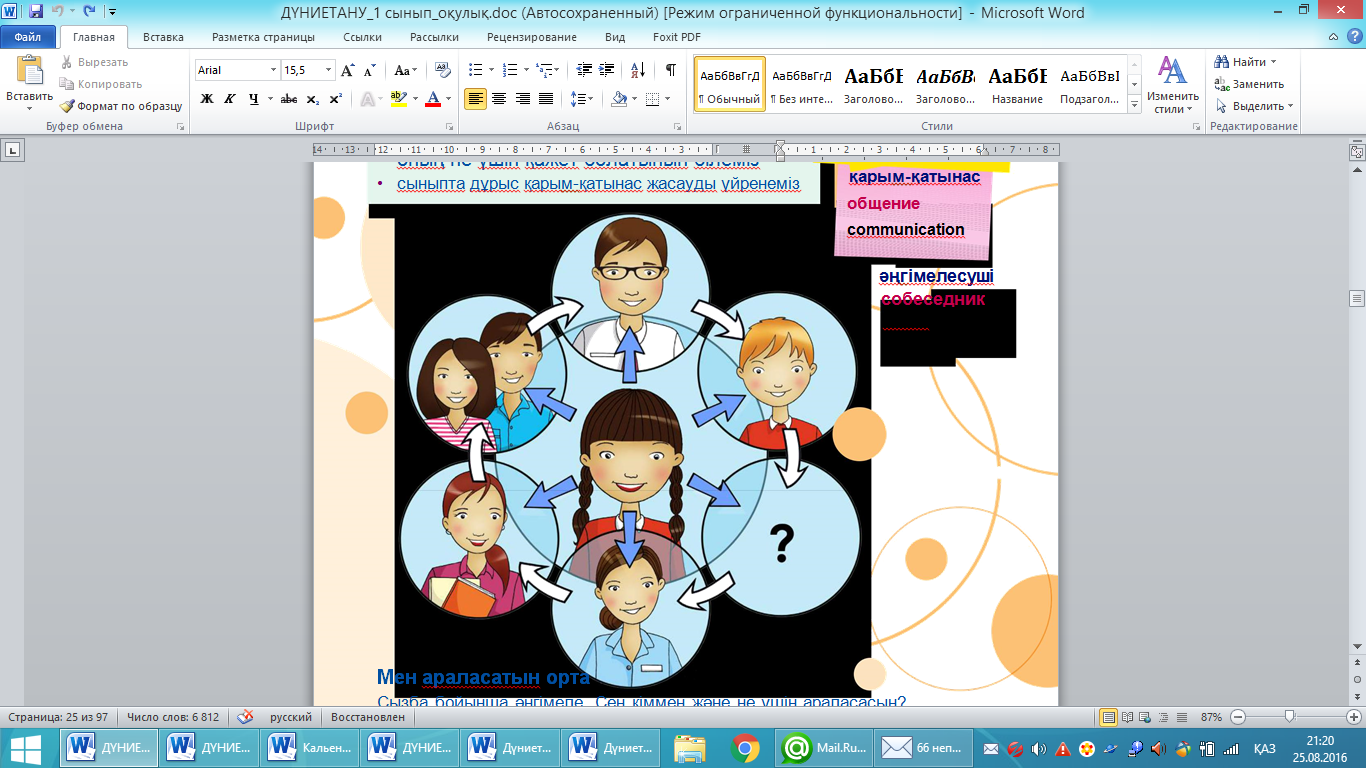Click the Grow Font icon
The height and width of the screenshot is (768, 1366).
point(348,70)
